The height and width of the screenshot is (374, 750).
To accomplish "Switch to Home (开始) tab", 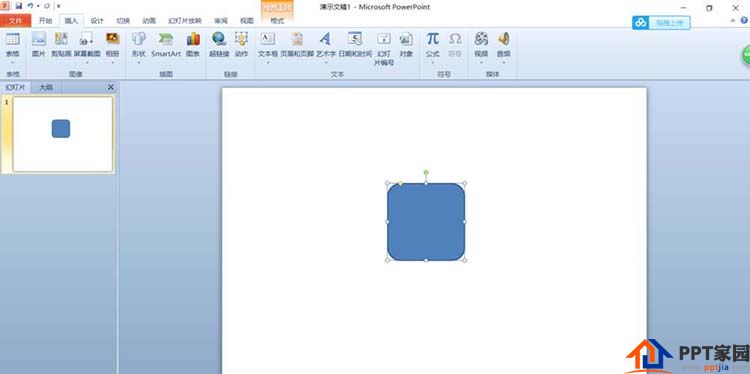I will click(x=45, y=21).
